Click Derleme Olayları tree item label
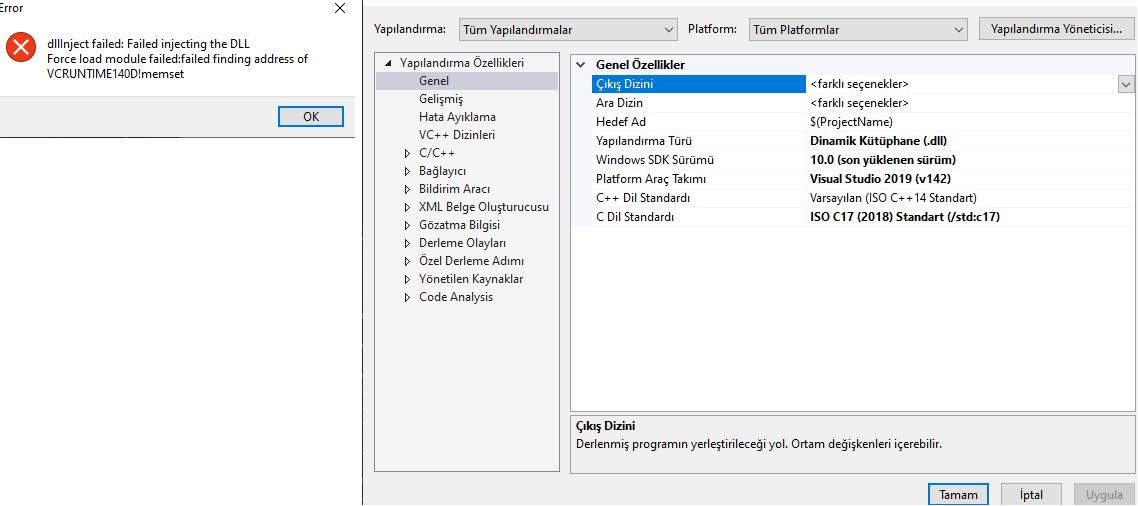 pyautogui.click(x=462, y=243)
